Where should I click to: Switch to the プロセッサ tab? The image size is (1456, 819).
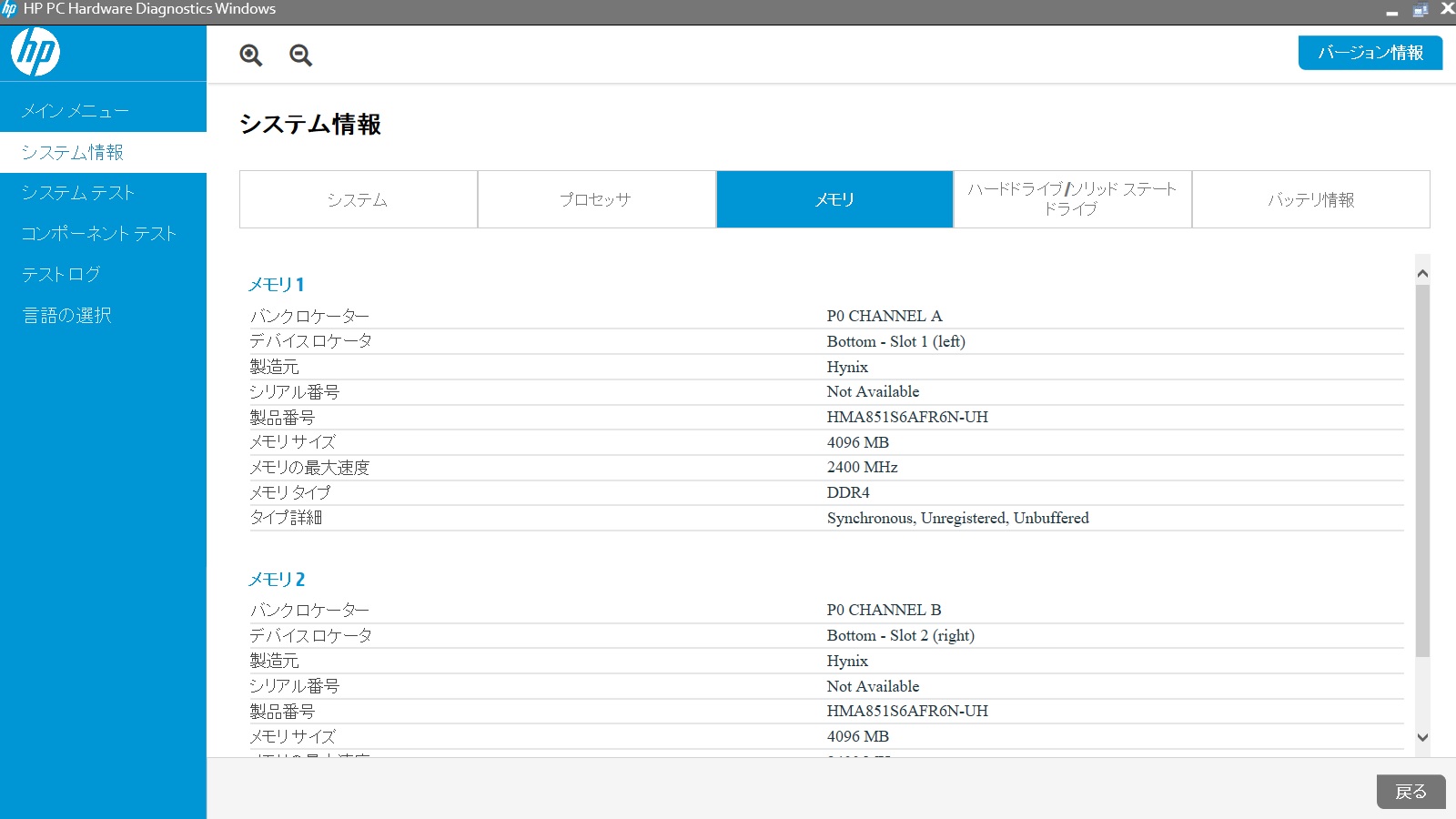coord(596,199)
